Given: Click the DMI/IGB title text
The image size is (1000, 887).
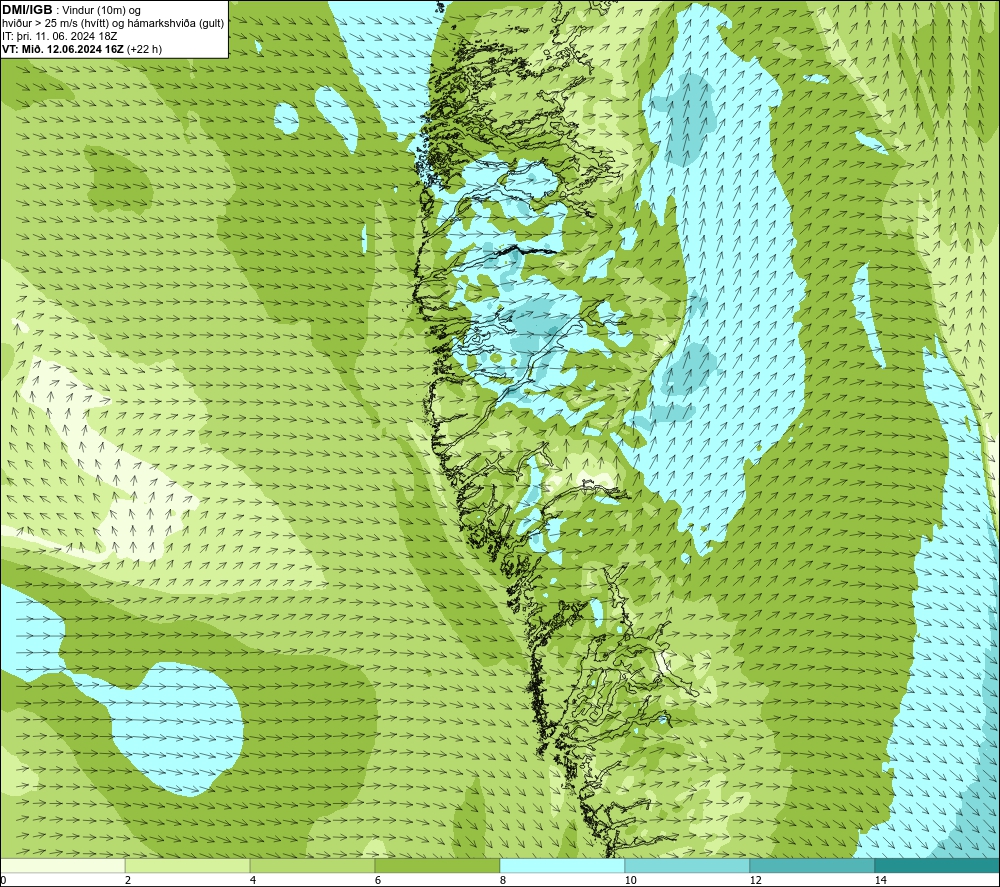Looking at the screenshot, I should tap(27, 10).
